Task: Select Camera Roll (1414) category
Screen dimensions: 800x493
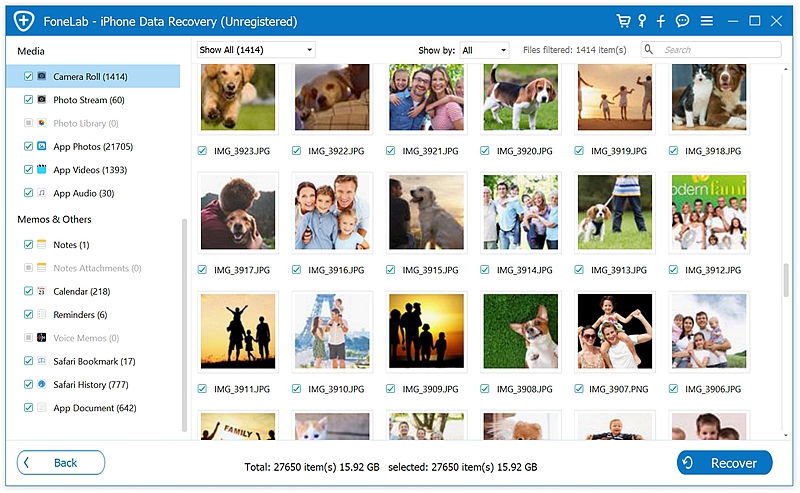Action: tap(93, 76)
